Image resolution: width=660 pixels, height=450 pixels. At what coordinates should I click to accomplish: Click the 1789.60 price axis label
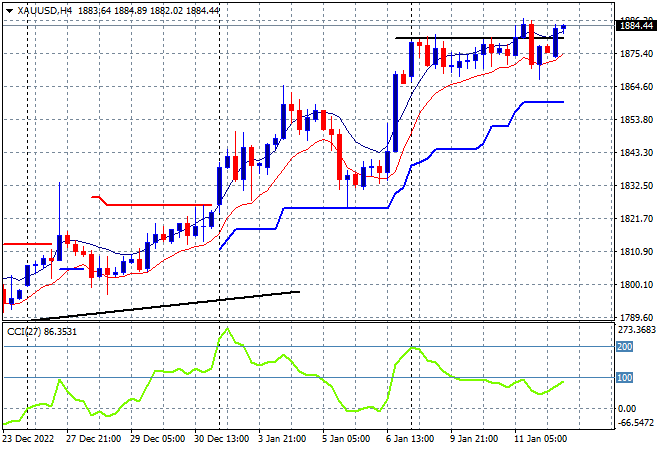point(636,317)
